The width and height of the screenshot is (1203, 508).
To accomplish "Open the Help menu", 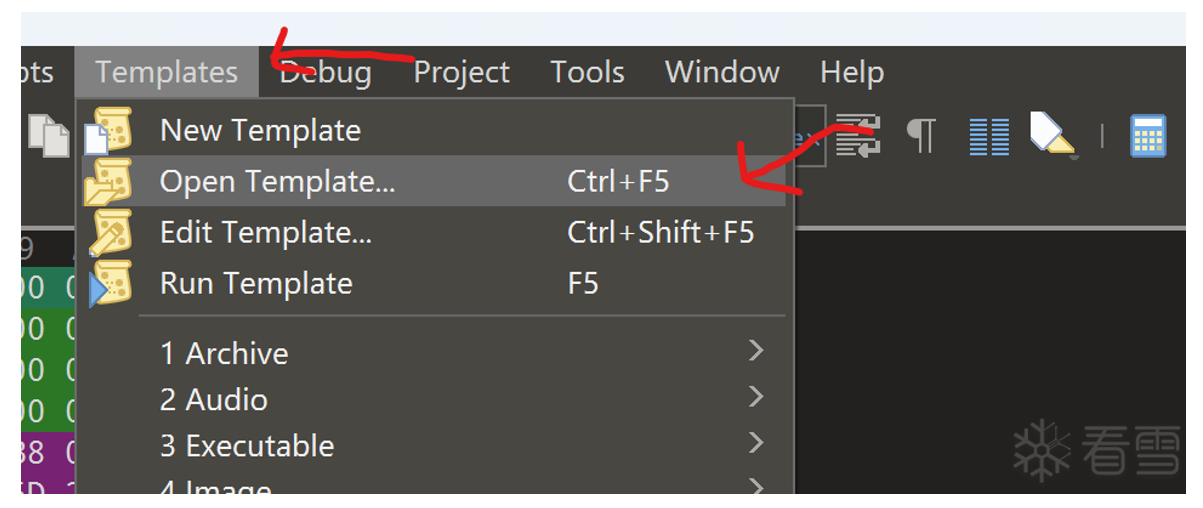I will coord(851,72).
